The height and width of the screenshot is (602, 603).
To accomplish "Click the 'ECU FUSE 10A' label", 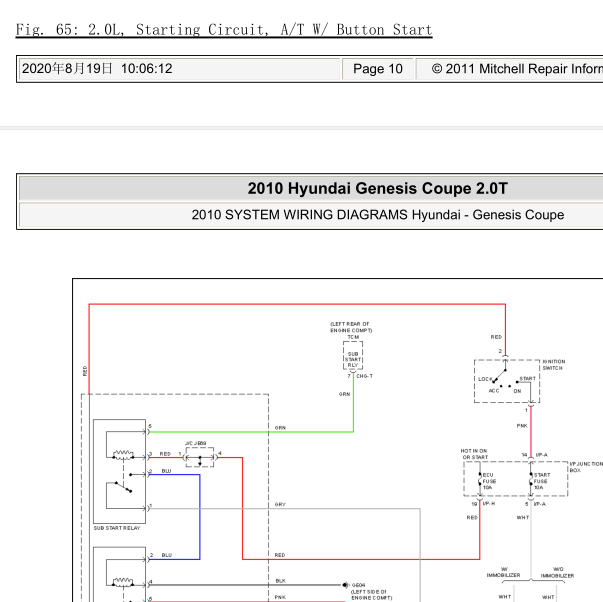I will tap(489, 481).
